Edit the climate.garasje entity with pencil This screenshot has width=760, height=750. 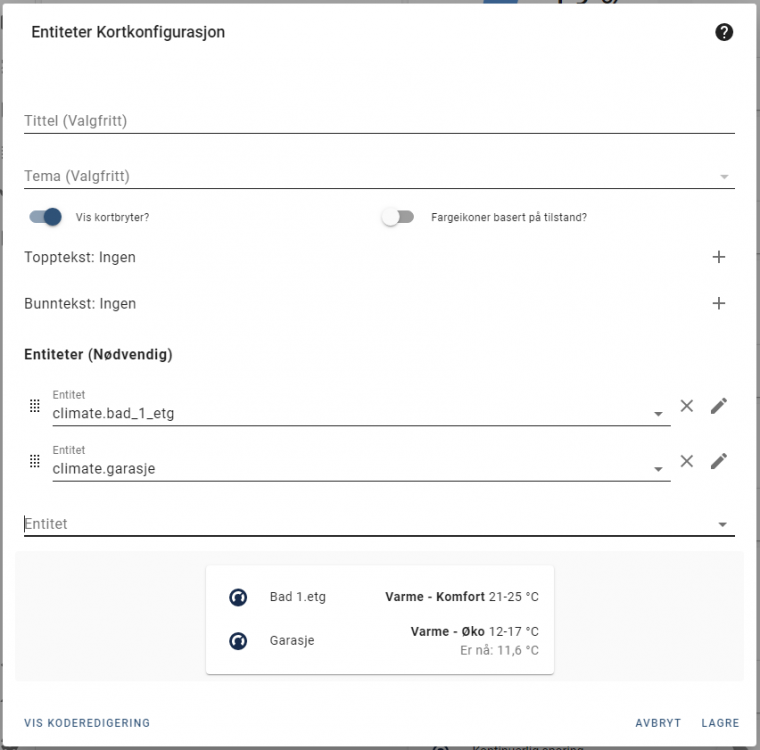click(x=719, y=461)
